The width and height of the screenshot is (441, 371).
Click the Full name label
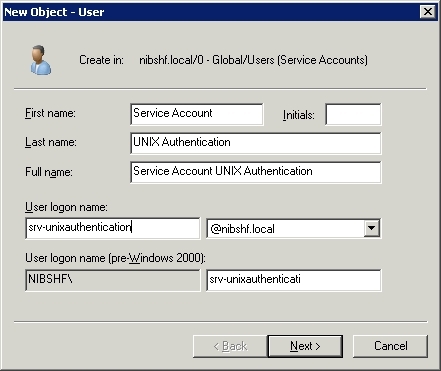tap(49, 172)
